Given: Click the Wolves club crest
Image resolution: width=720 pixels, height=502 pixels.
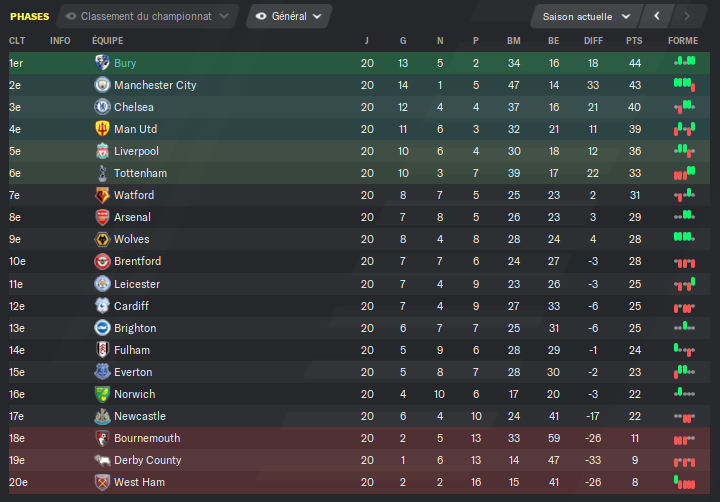Looking at the screenshot, I should (102, 239).
